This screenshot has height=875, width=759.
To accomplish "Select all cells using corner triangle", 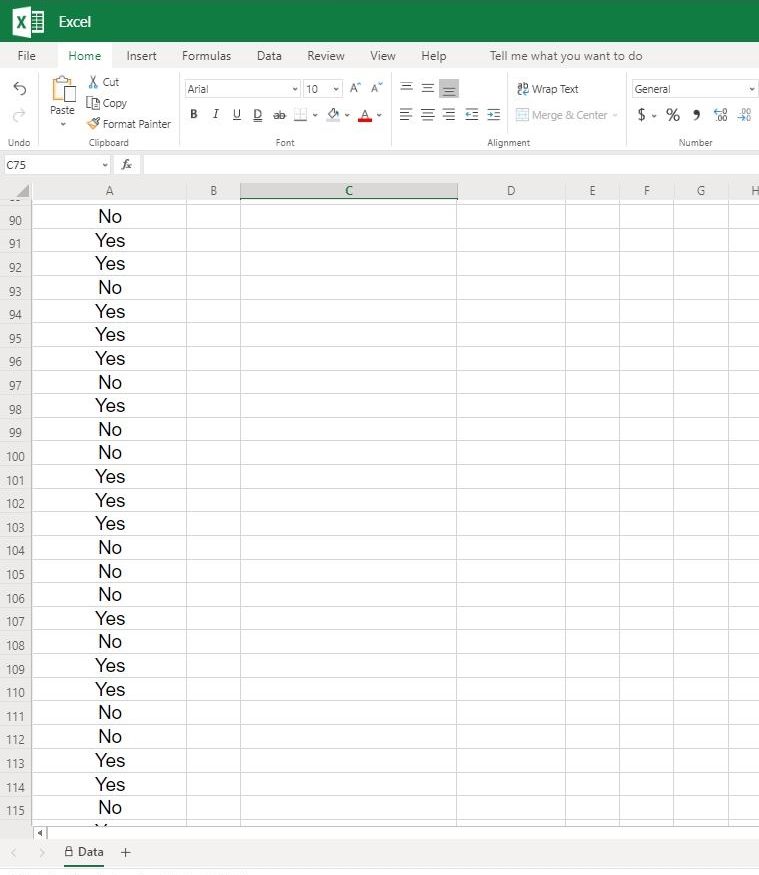I will pyautogui.click(x=22, y=191).
